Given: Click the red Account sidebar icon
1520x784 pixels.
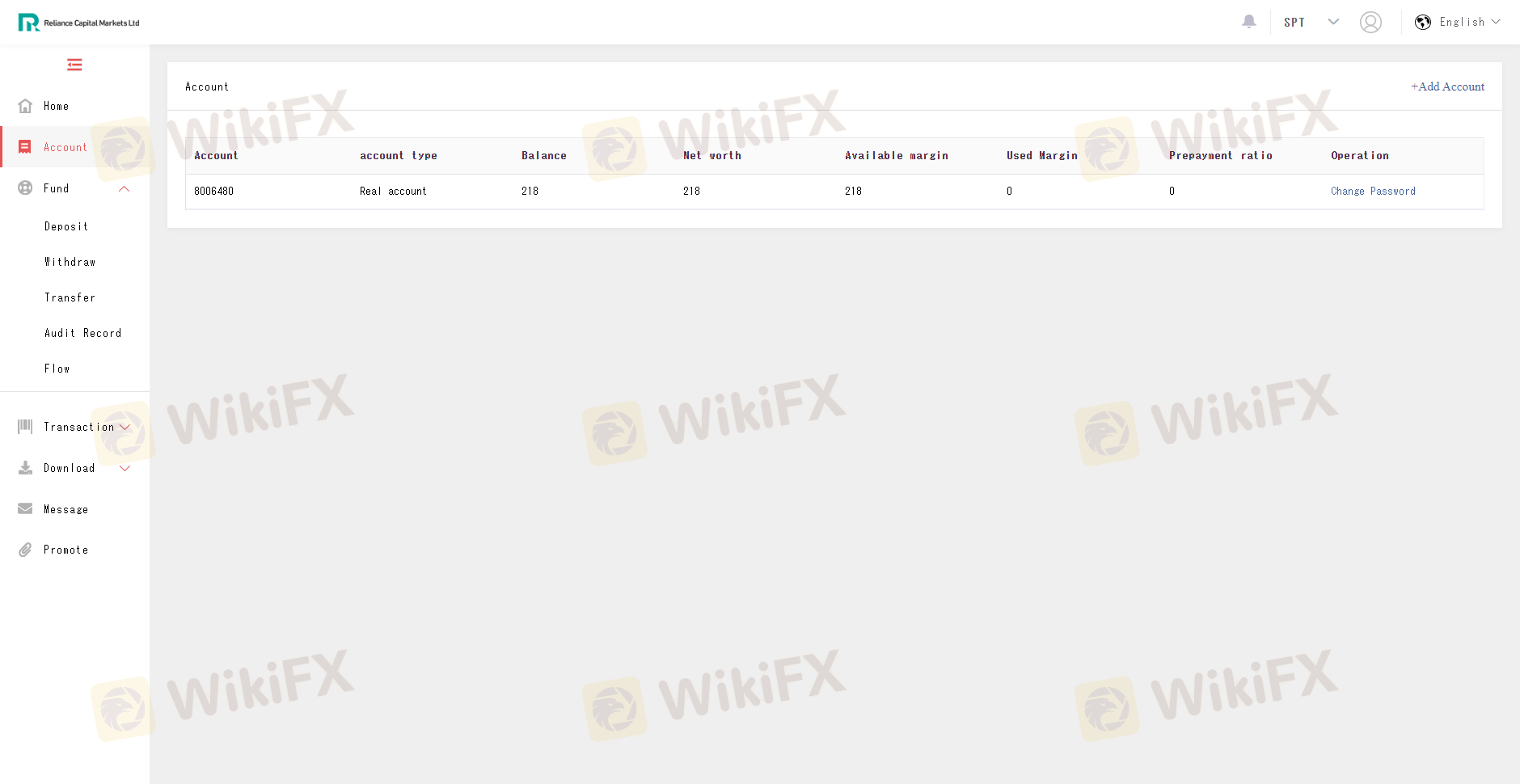Looking at the screenshot, I should (x=25, y=147).
